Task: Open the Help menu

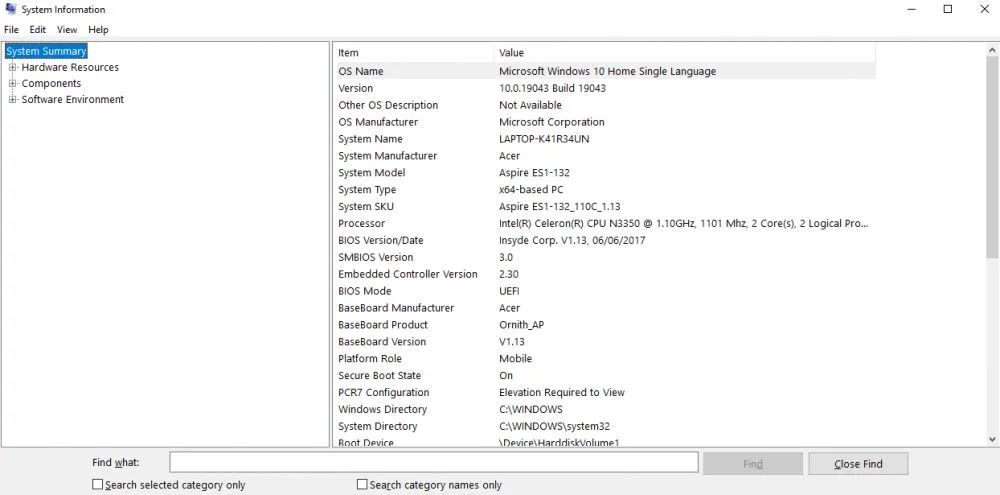Action: tap(98, 30)
